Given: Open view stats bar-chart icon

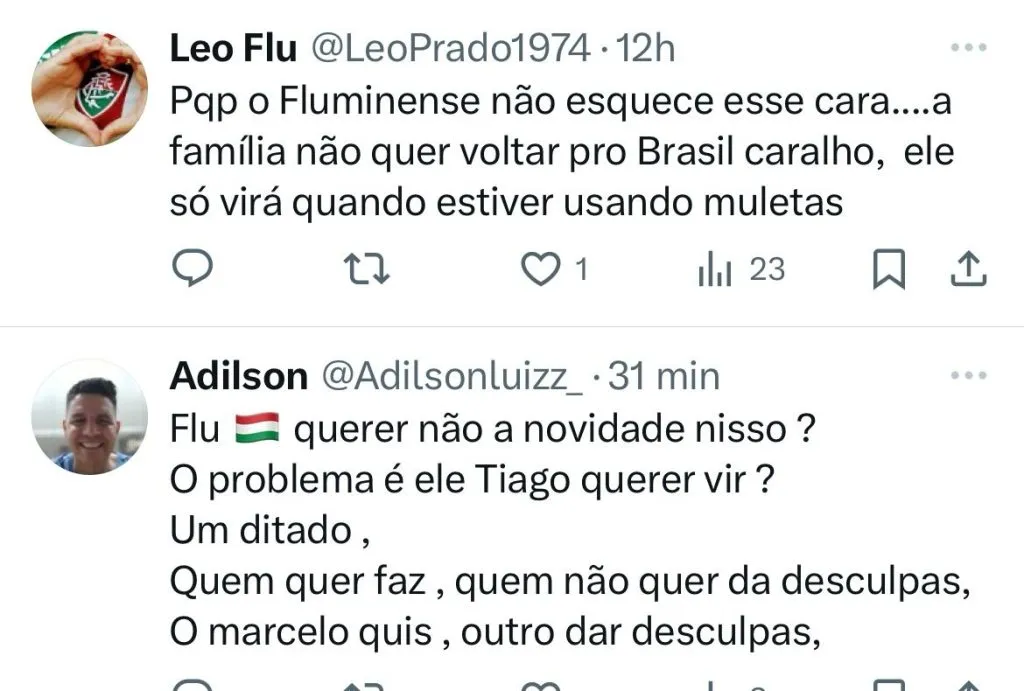Looking at the screenshot, I should coord(715,271).
